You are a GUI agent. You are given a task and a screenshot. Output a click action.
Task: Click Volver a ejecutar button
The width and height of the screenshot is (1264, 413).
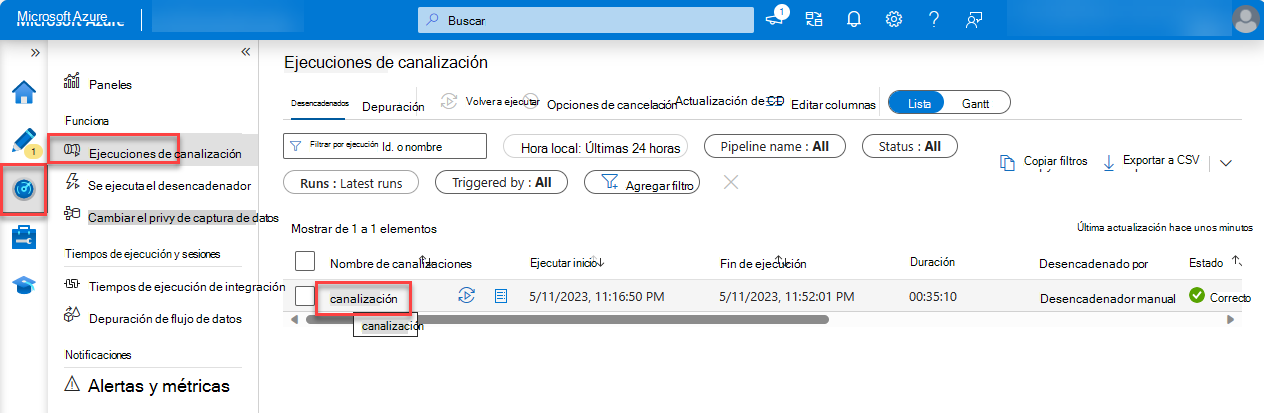[491, 102]
